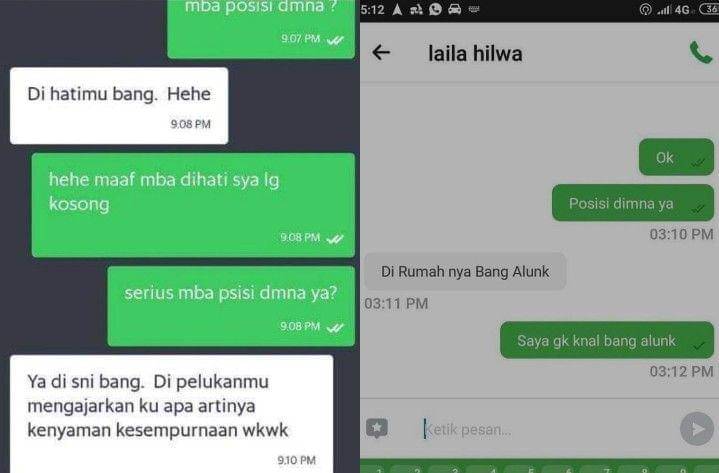Select the 'Di hatimu bang. Hehe' message

click(x=119, y=106)
